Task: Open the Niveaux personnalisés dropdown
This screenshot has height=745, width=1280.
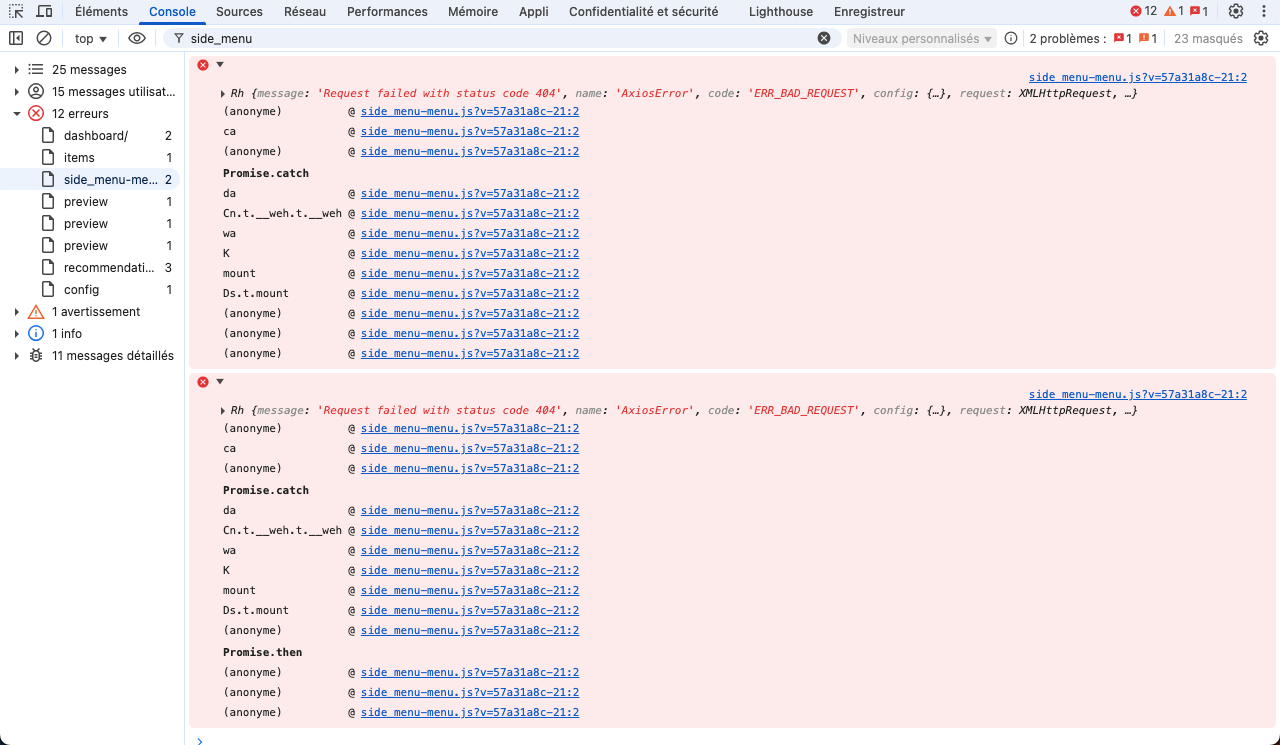Action: point(921,38)
